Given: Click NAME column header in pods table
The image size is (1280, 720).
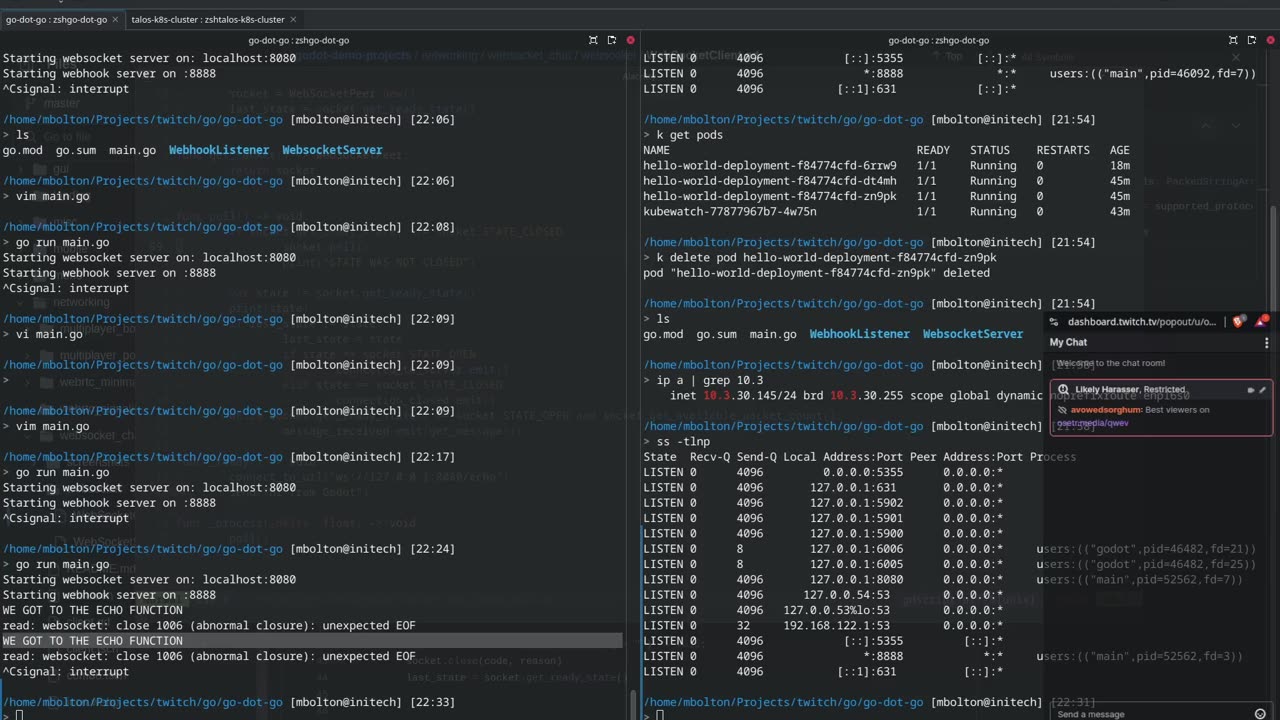Looking at the screenshot, I should pyautogui.click(x=656, y=150).
